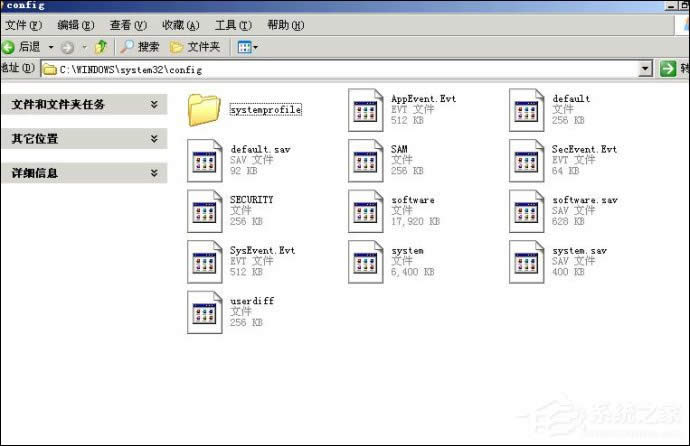The image size is (690, 446).
Task: Select the default registry file icon
Action: (526, 110)
